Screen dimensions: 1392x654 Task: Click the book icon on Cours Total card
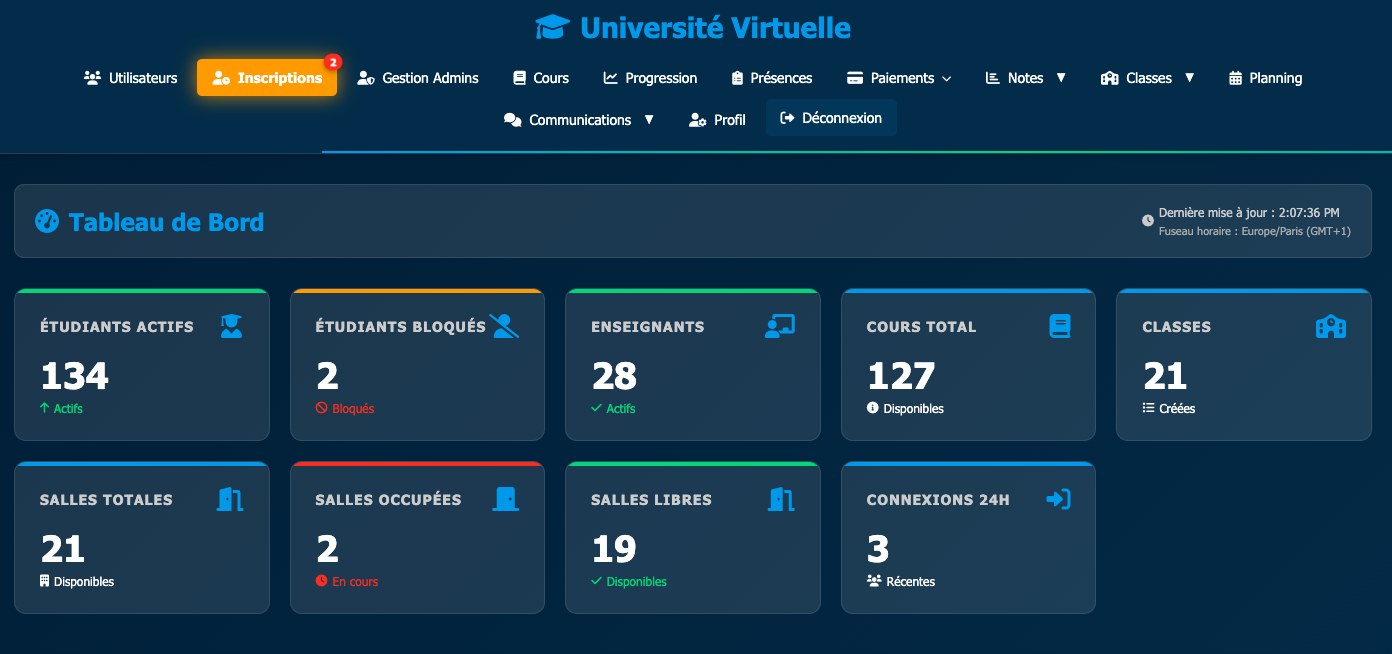[1059, 326]
